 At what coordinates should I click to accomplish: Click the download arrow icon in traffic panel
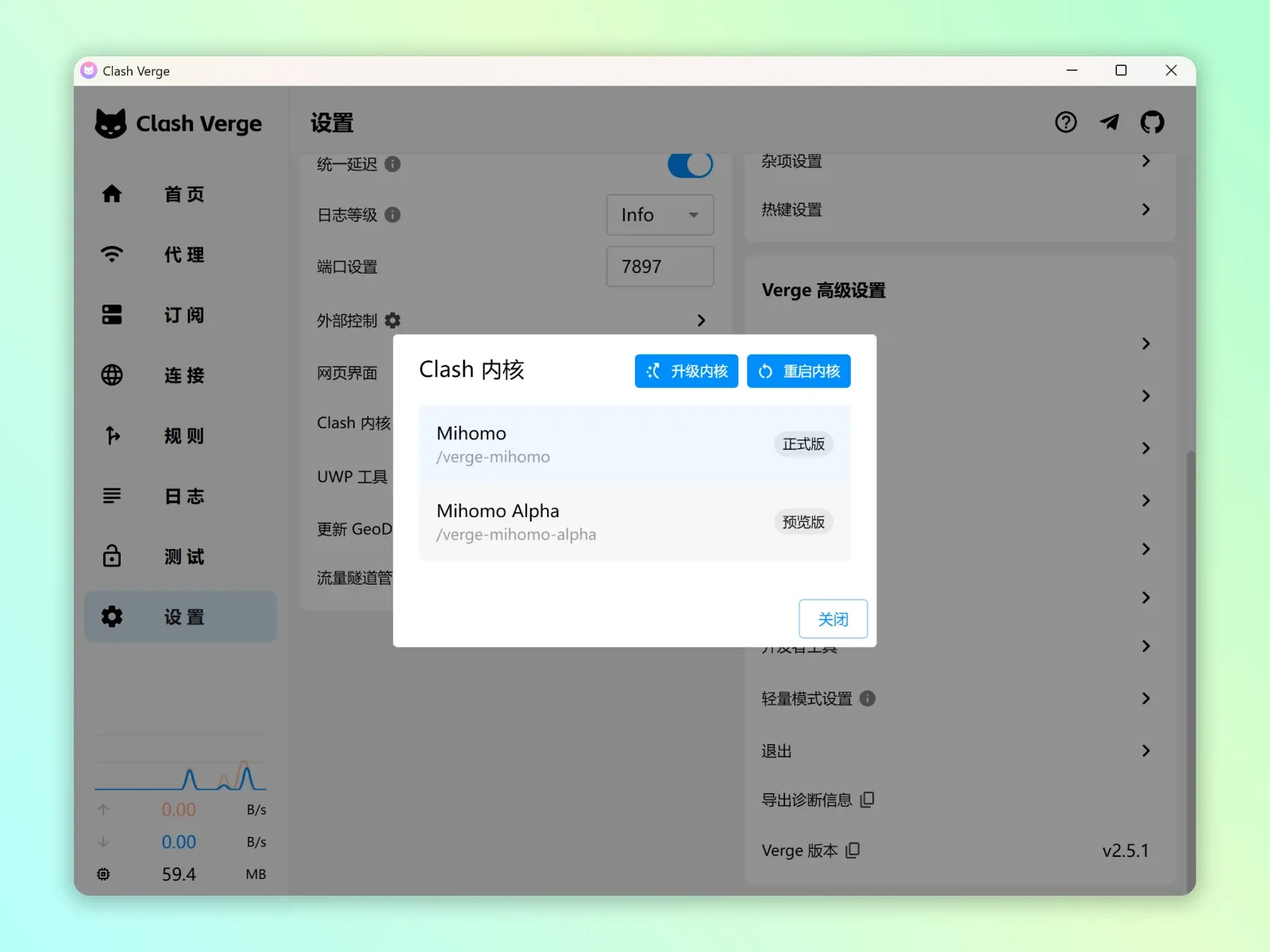pos(103,842)
